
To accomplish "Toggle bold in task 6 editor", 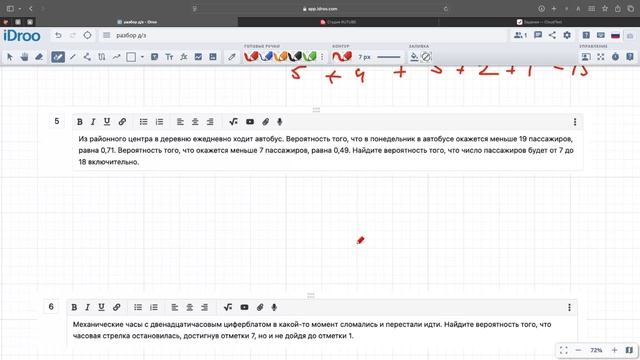I will tap(74, 307).
